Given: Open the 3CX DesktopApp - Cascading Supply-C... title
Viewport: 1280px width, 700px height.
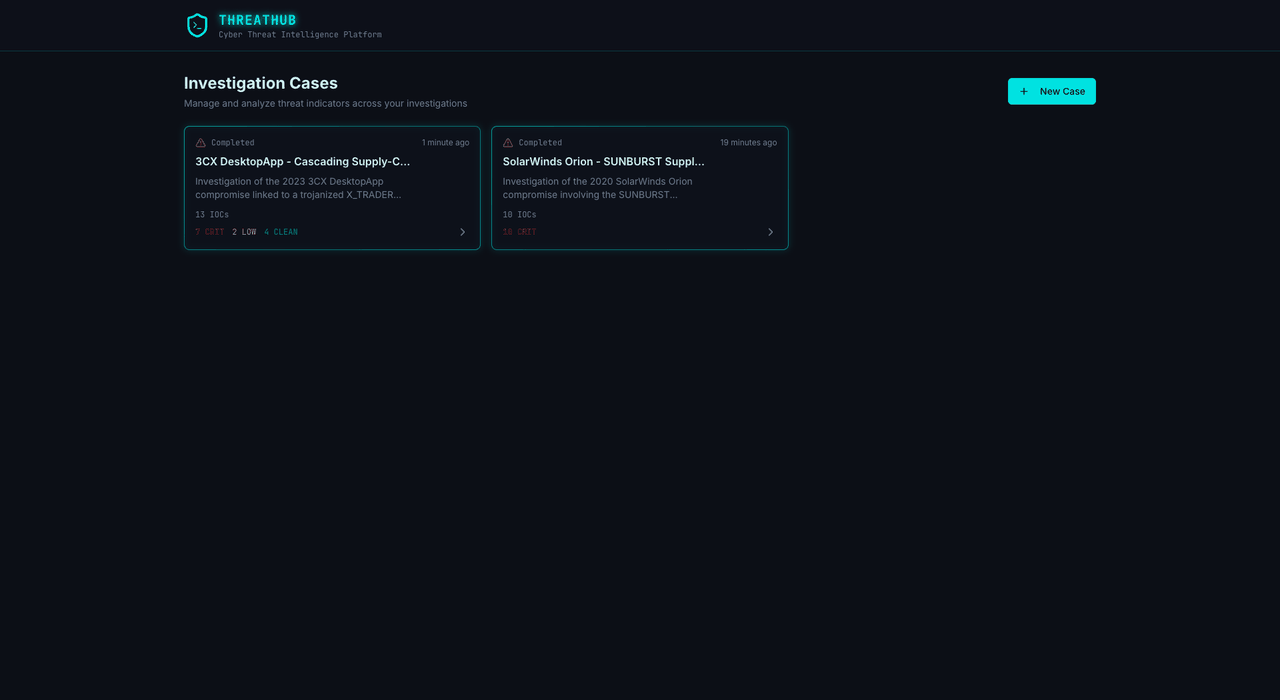Looking at the screenshot, I should (303, 161).
